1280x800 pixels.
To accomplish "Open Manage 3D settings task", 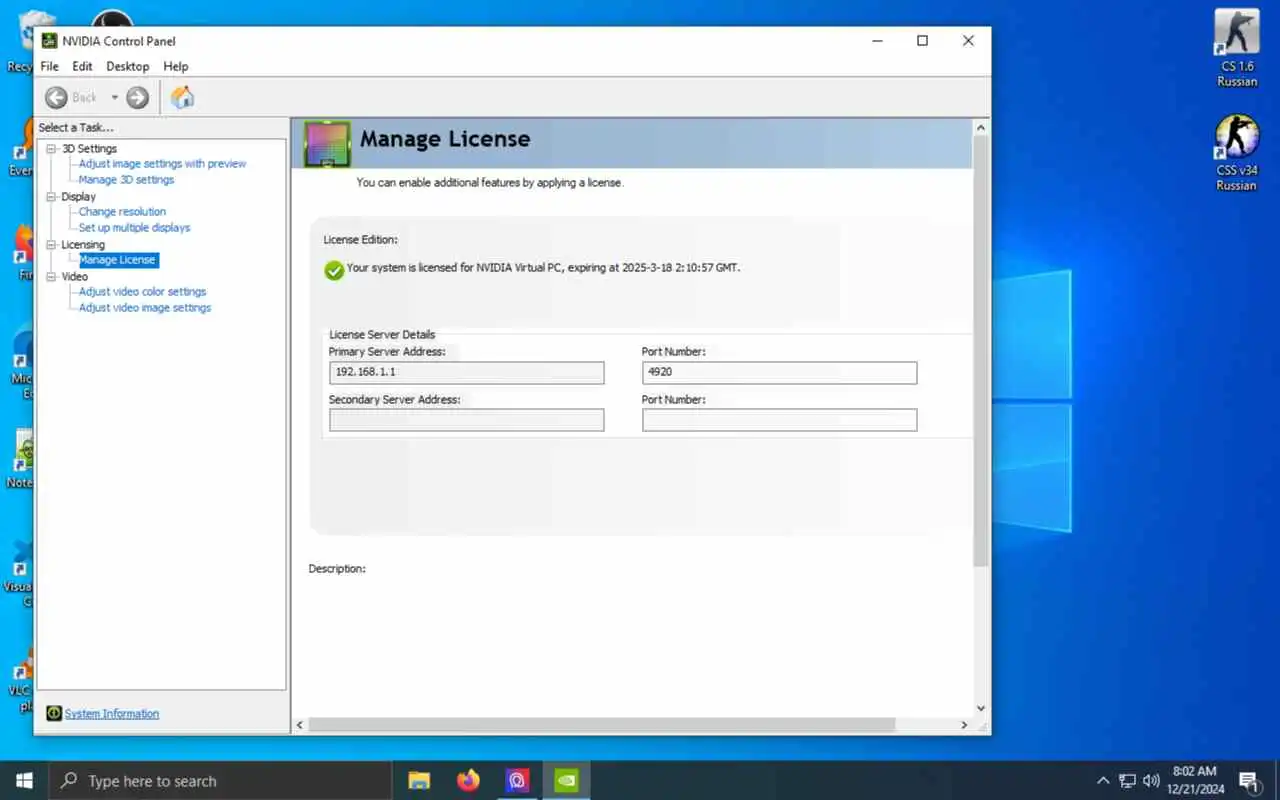I will pyautogui.click(x=126, y=180).
